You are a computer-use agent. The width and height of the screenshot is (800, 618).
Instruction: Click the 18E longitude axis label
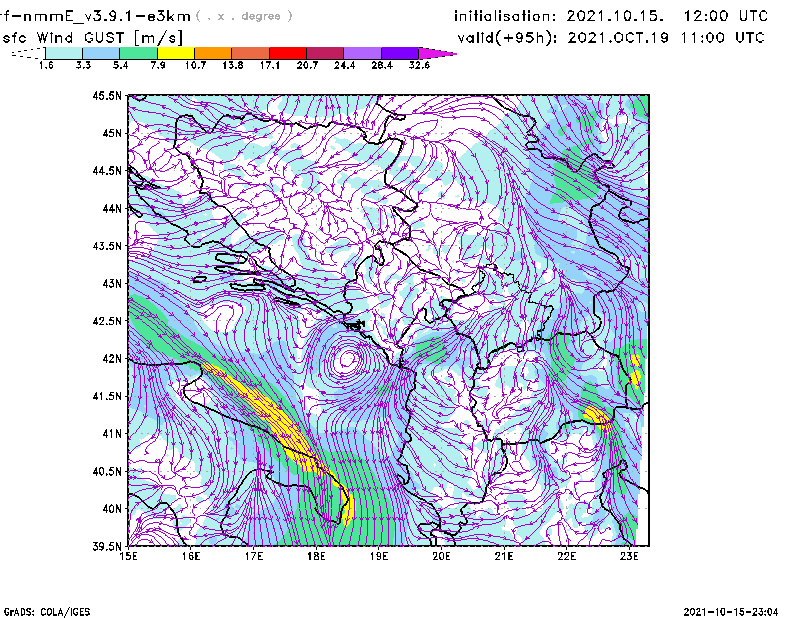[x=316, y=556]
